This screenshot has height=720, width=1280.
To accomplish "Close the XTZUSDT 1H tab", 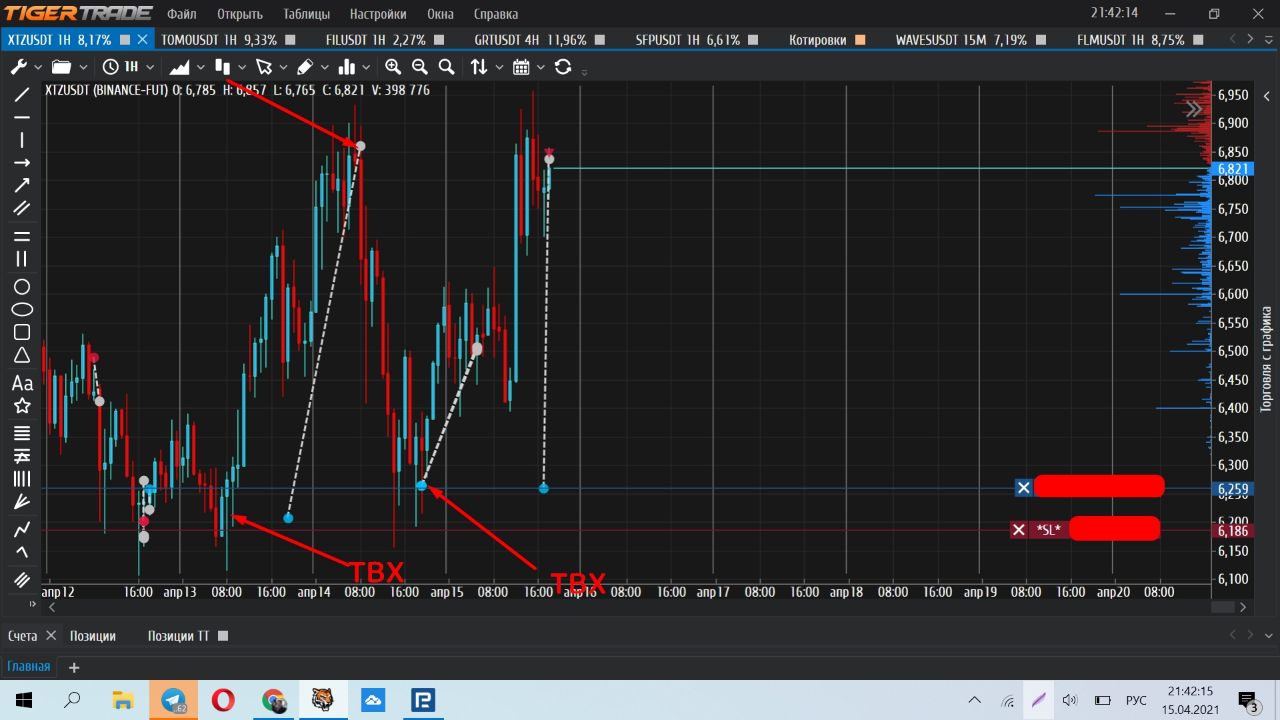I will 142,40.
